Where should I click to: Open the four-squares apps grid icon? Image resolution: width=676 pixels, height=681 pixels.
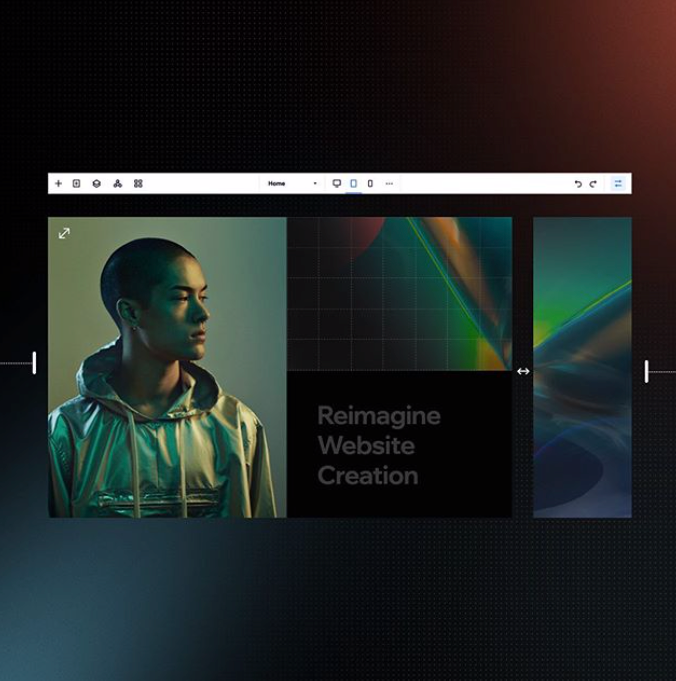pyautogui.click(x=138, y=183)
